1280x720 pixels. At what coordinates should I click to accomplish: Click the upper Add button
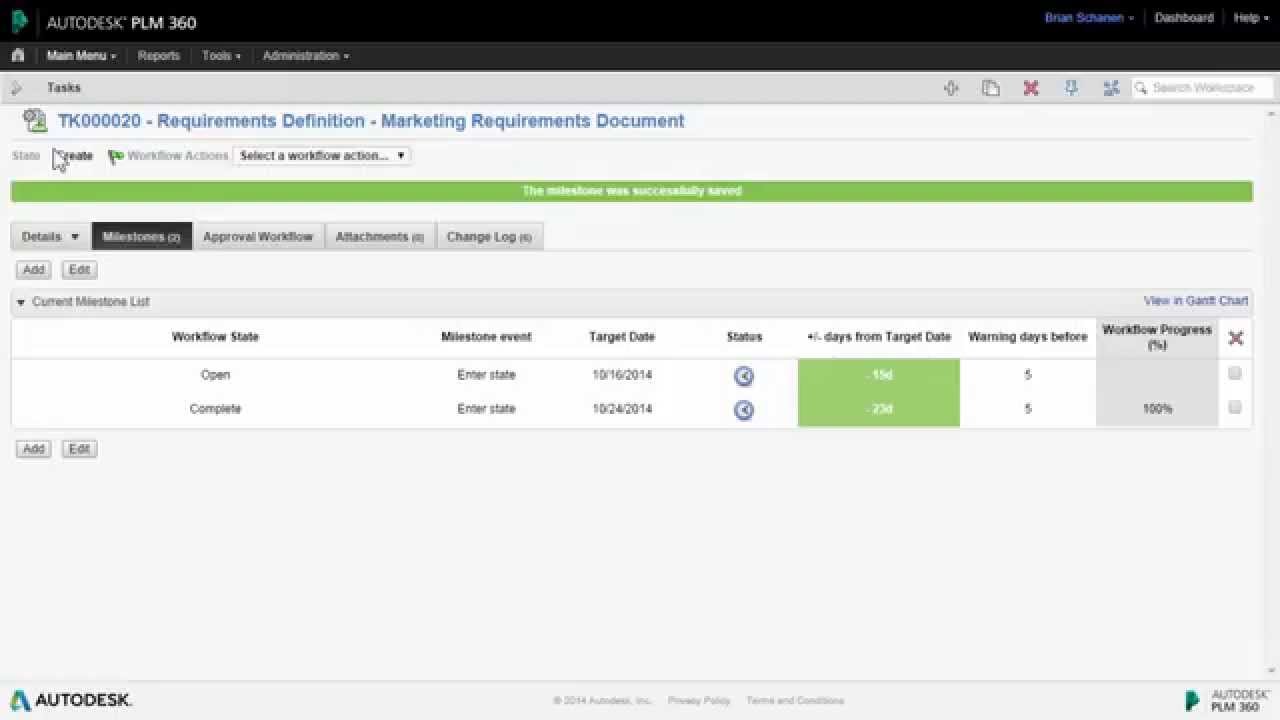(x=34, y=270)
